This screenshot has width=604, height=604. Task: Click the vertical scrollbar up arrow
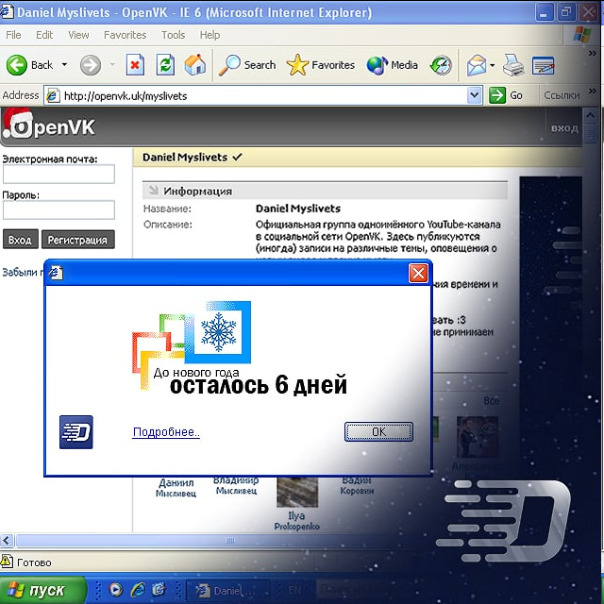[x=590, y=115]
